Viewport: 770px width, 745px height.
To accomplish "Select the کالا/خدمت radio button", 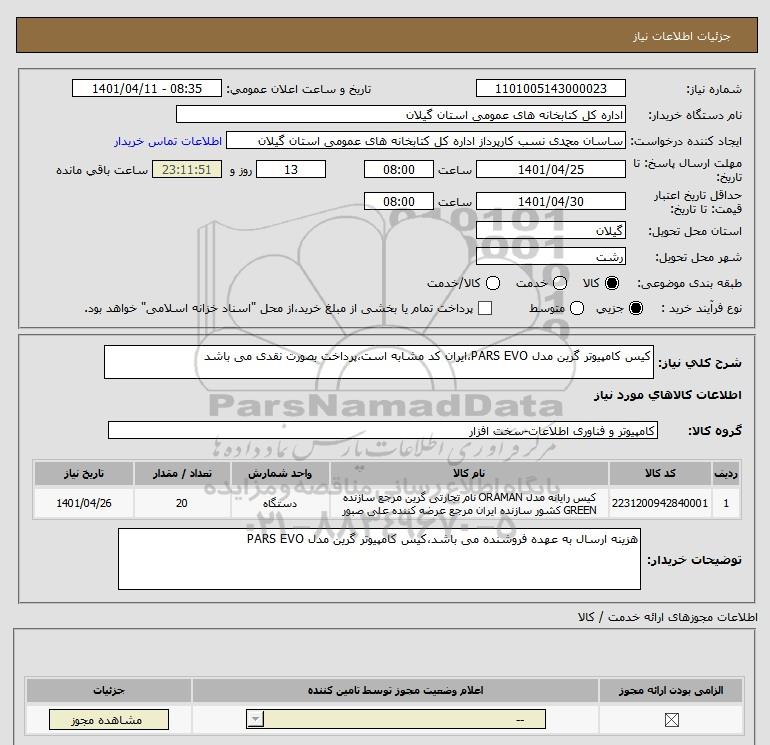I will [493, 283].
